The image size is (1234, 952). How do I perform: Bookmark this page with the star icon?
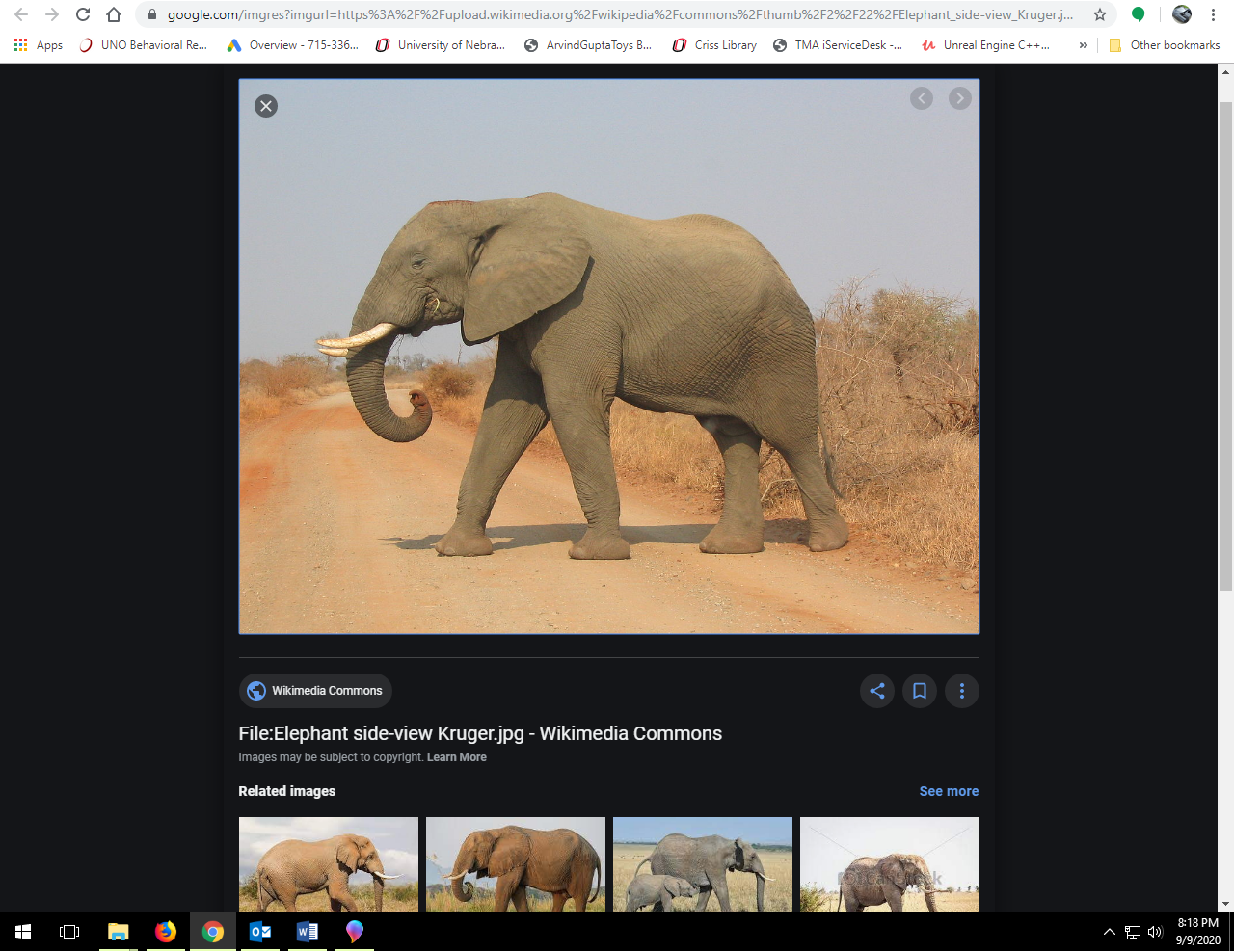click(x=1098, y=14)
